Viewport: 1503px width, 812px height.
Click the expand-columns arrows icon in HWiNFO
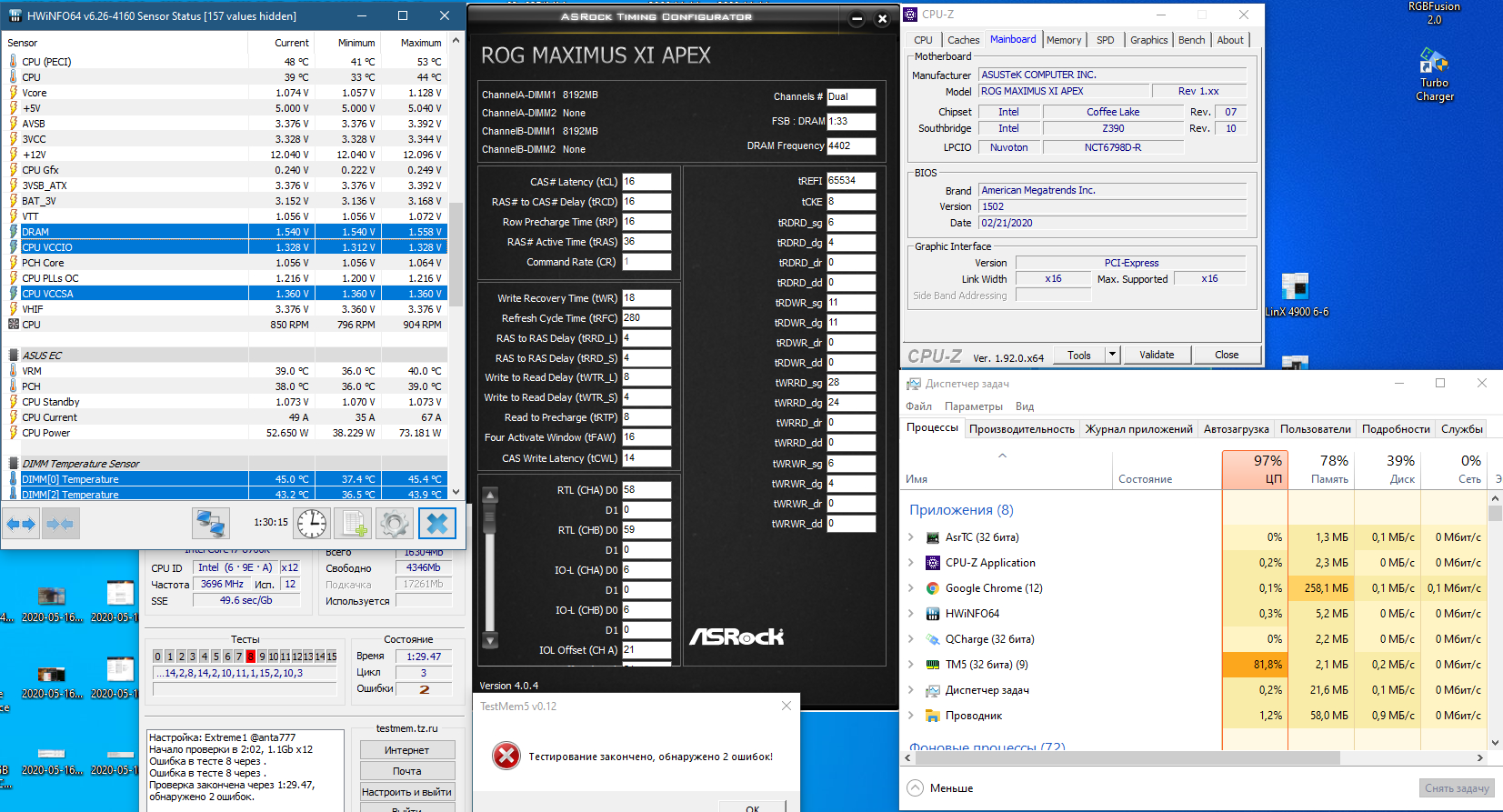(x=21, y=524)
